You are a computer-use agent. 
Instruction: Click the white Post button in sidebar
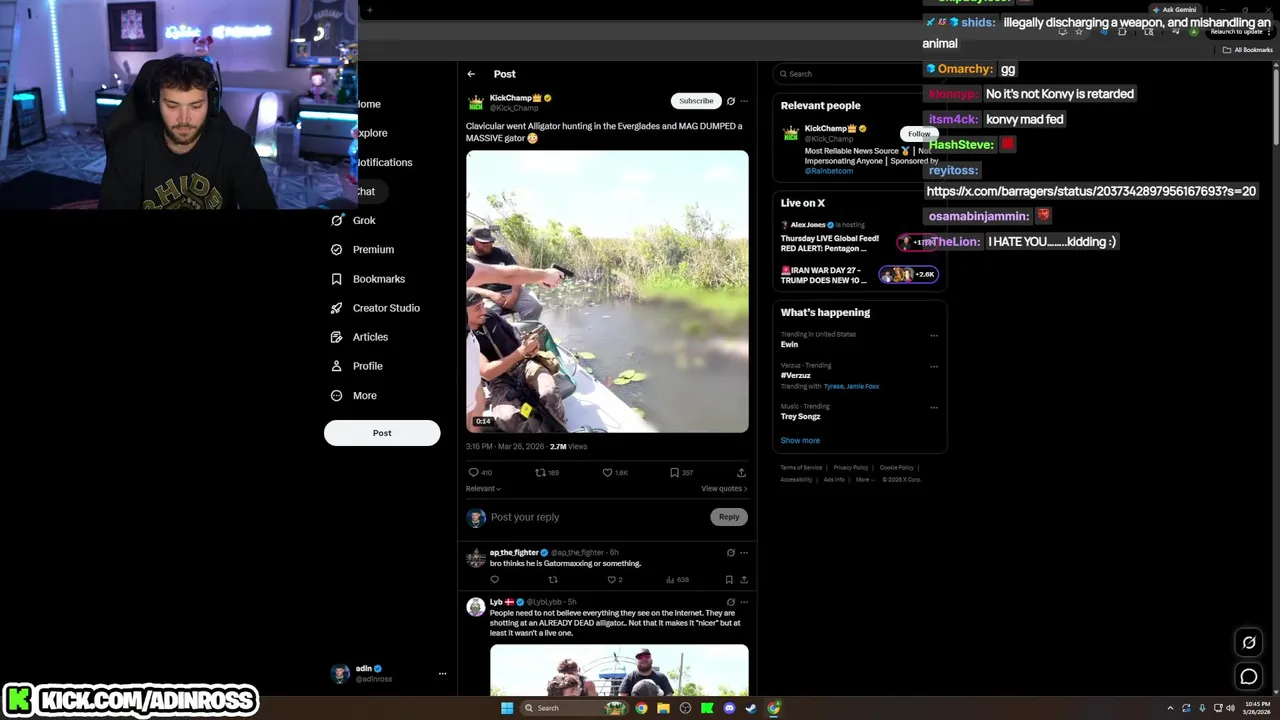[x=382, y=433]
